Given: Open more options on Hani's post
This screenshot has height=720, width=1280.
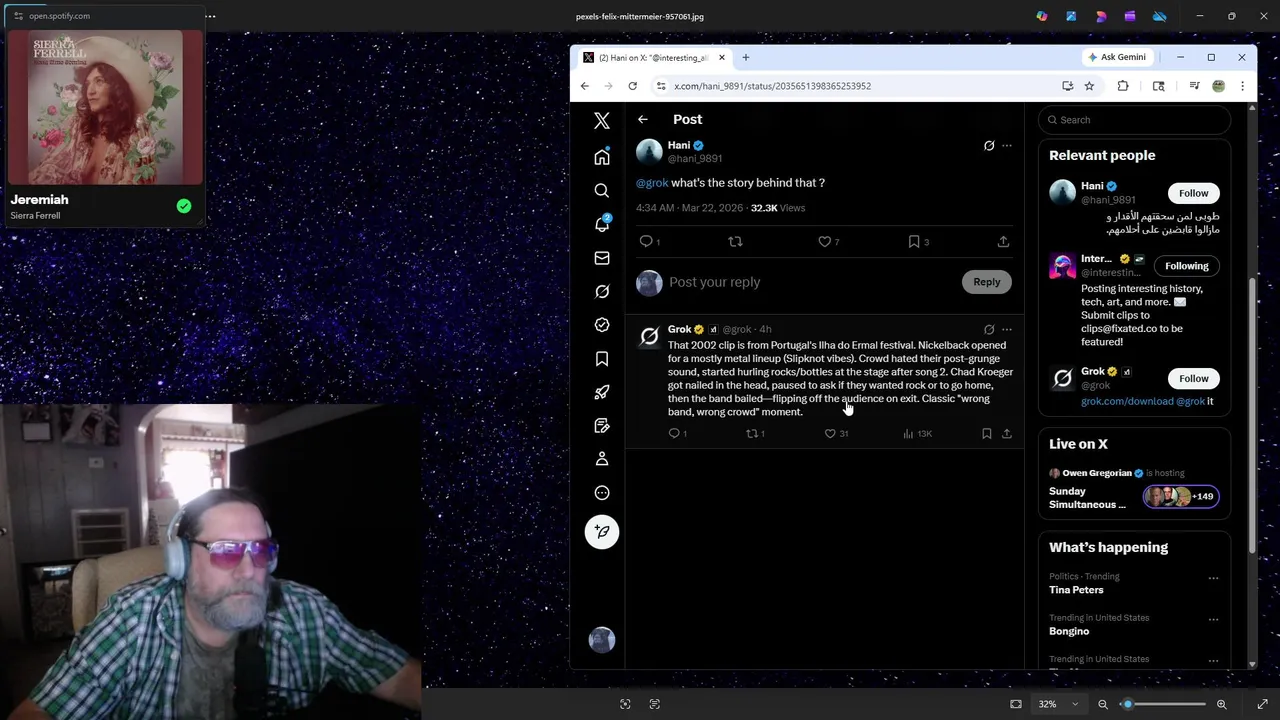Looking at the screenshot, I should coord(1007,146).
